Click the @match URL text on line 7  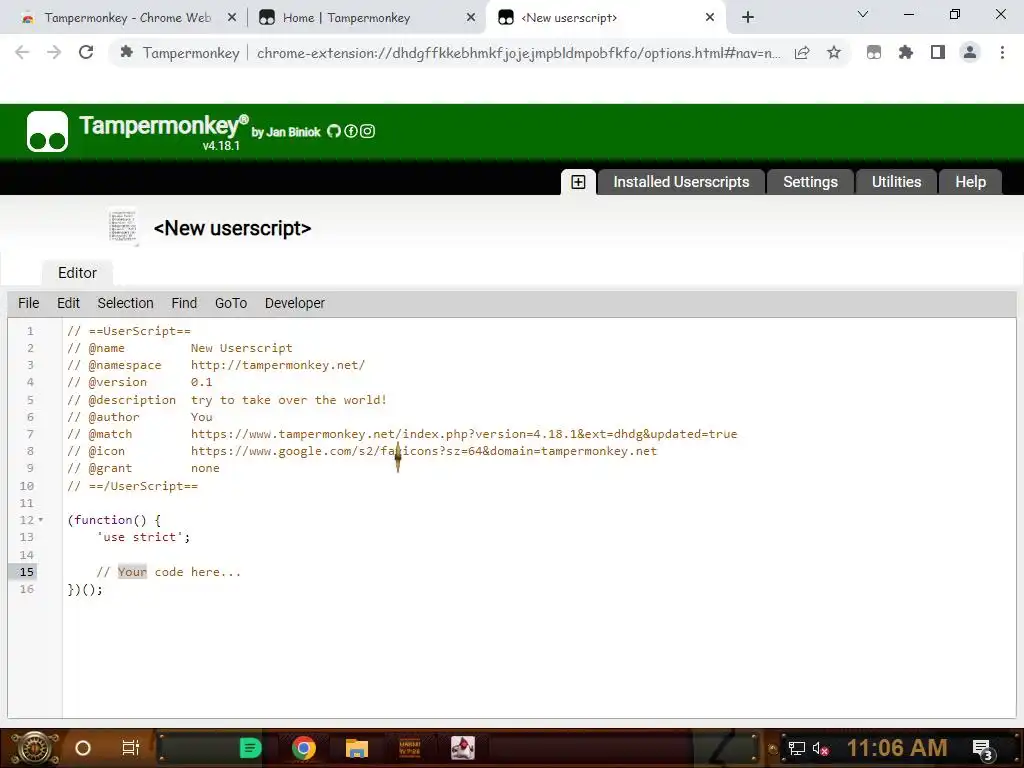coord(464,434)
